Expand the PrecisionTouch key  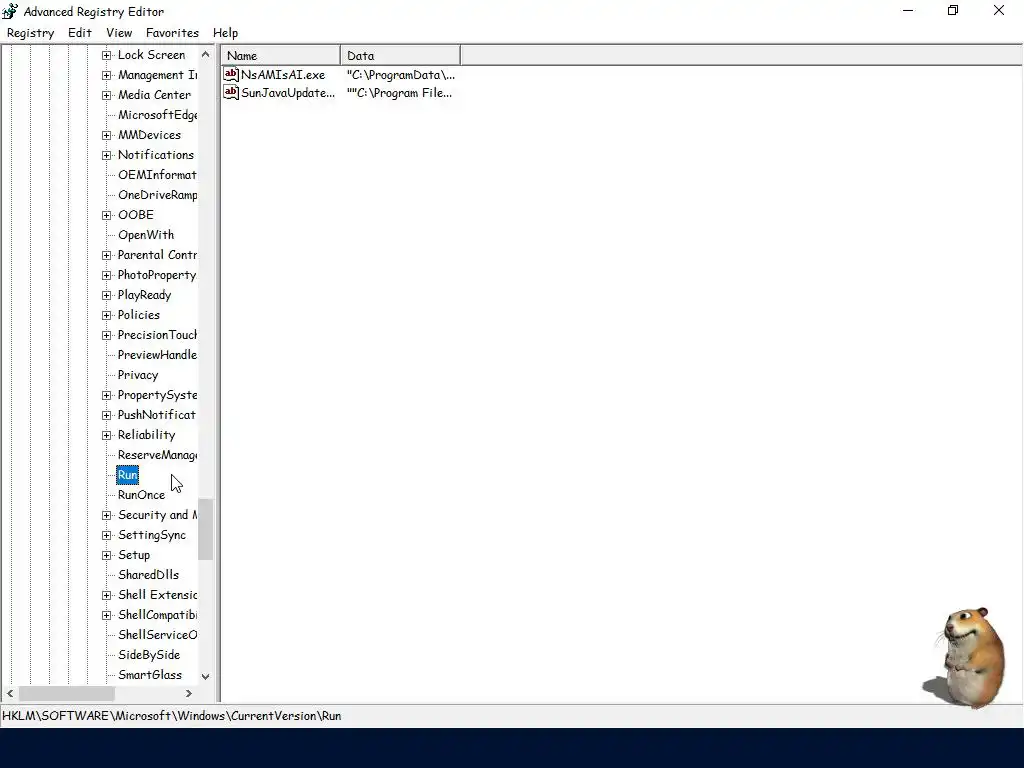pyautogui.click(x=106, y=336)
